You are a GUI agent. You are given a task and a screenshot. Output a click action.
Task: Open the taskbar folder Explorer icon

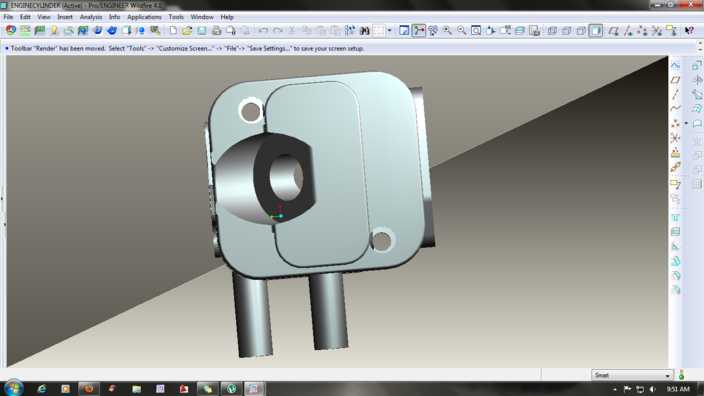coord(136,389)
